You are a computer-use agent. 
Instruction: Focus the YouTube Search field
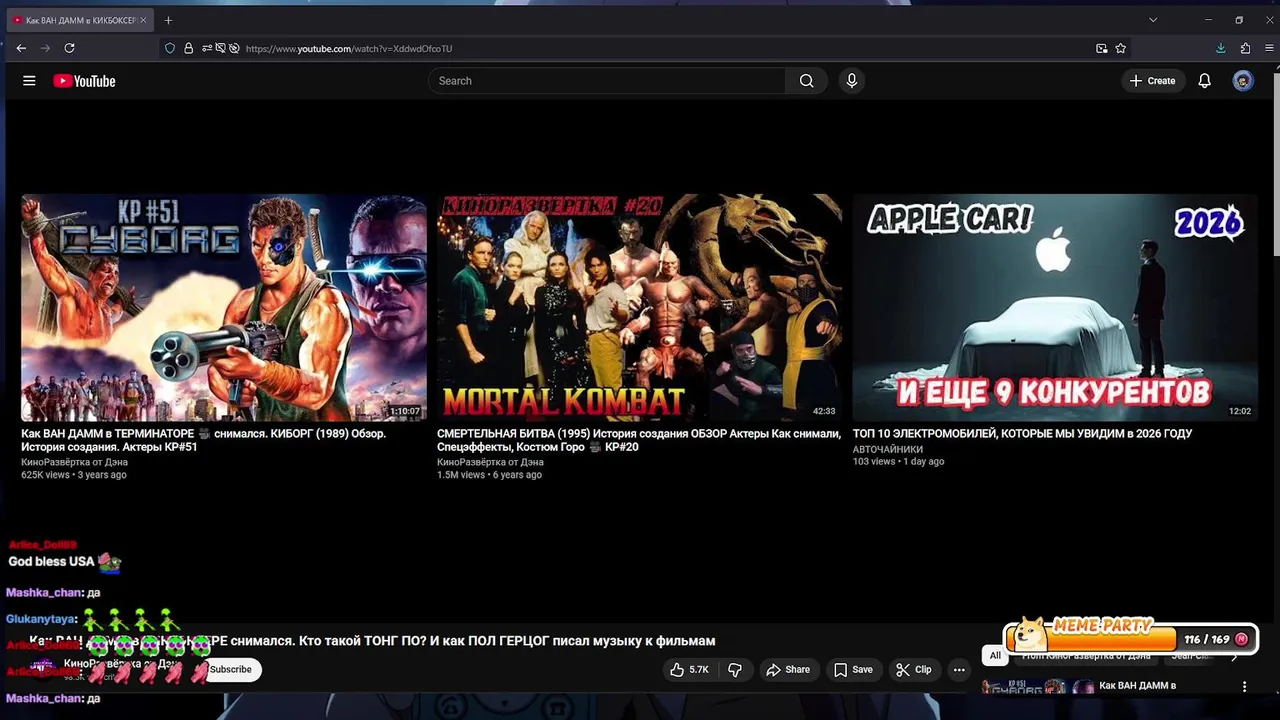[607, 81]
